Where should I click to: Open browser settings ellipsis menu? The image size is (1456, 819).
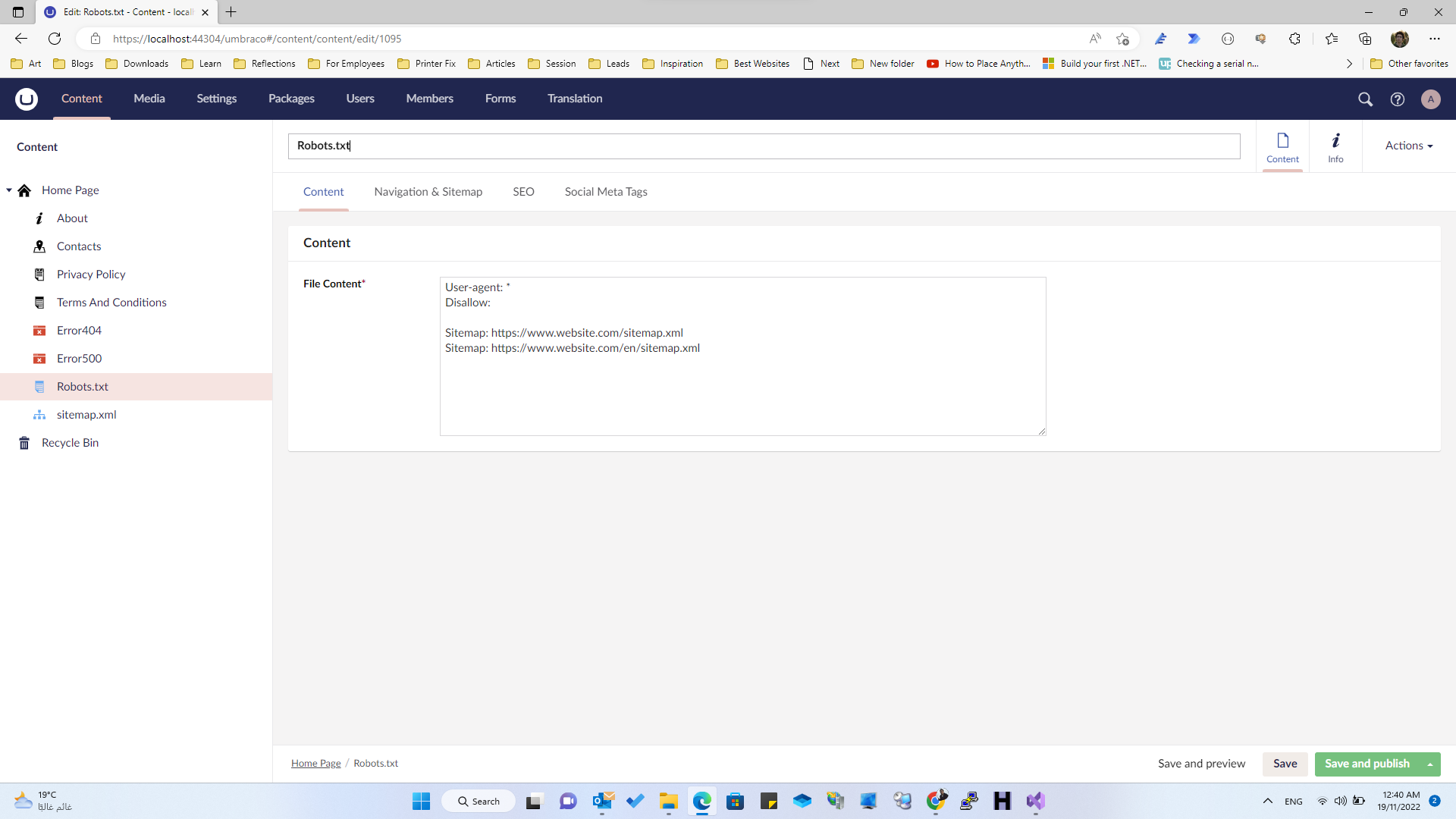[x=1435, y=39]
